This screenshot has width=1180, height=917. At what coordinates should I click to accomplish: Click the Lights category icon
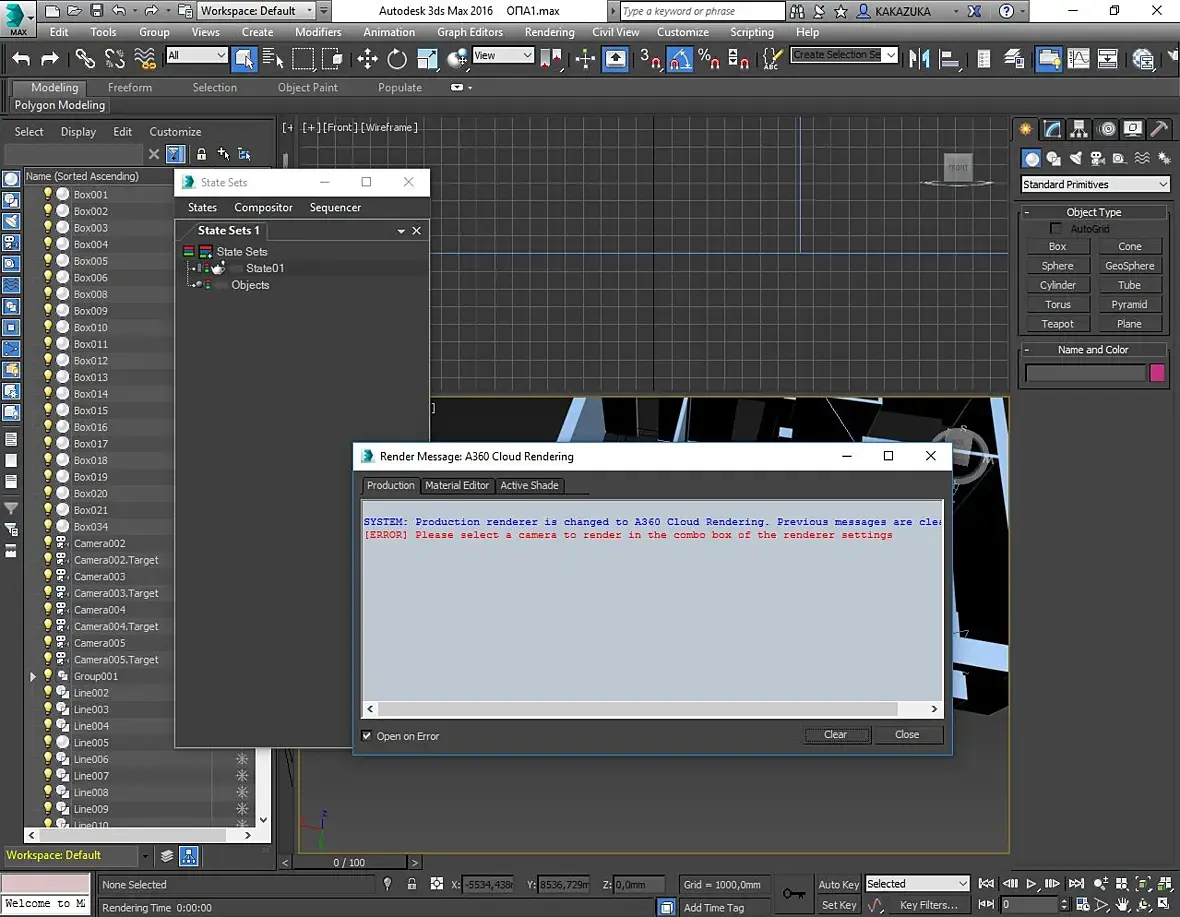tap(1075, 158)
